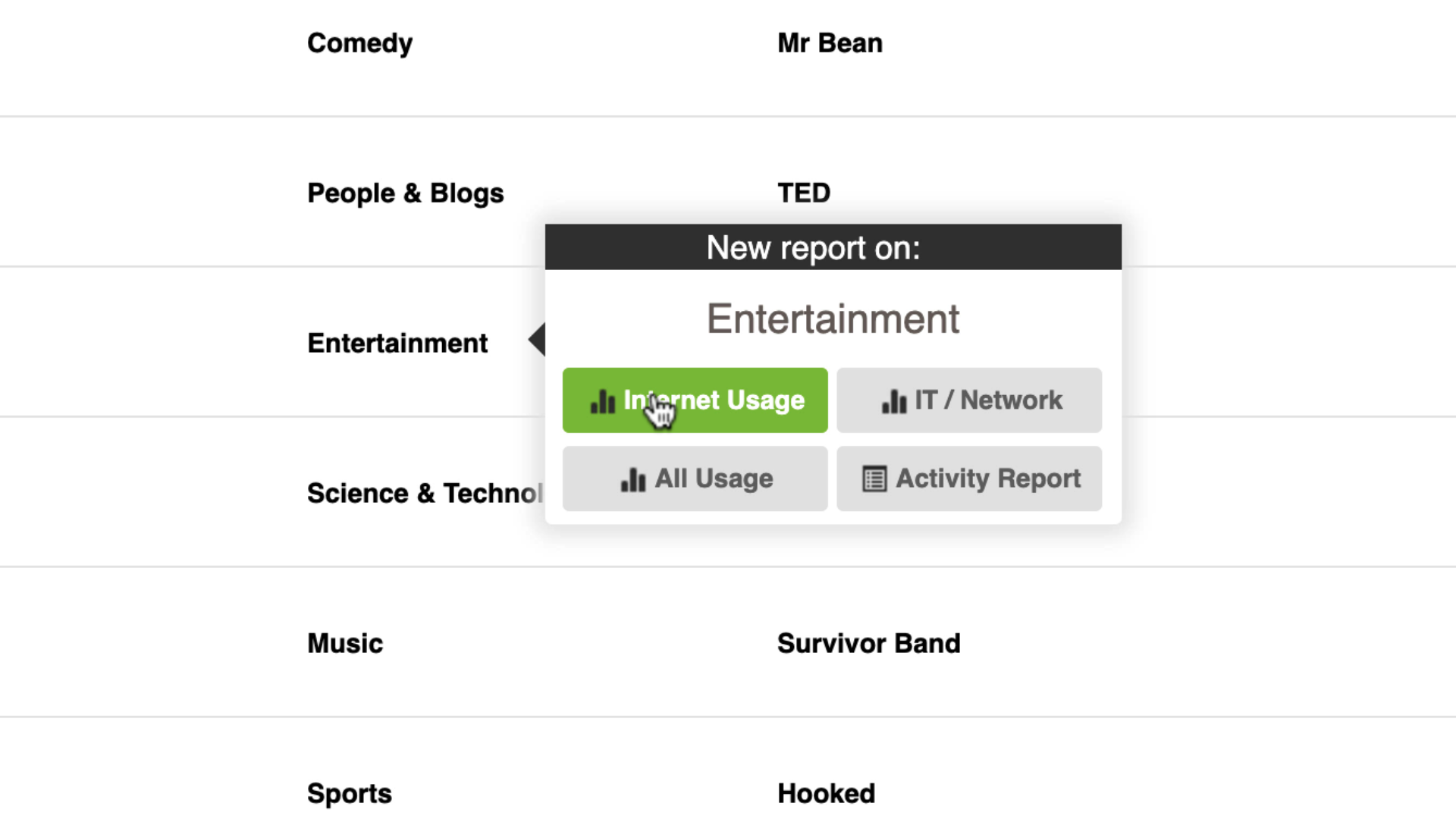This screenshot has height=819, width=1456.
Task: Click the TED channel entry
Action: pyautogui.click(x=803, y=193)
